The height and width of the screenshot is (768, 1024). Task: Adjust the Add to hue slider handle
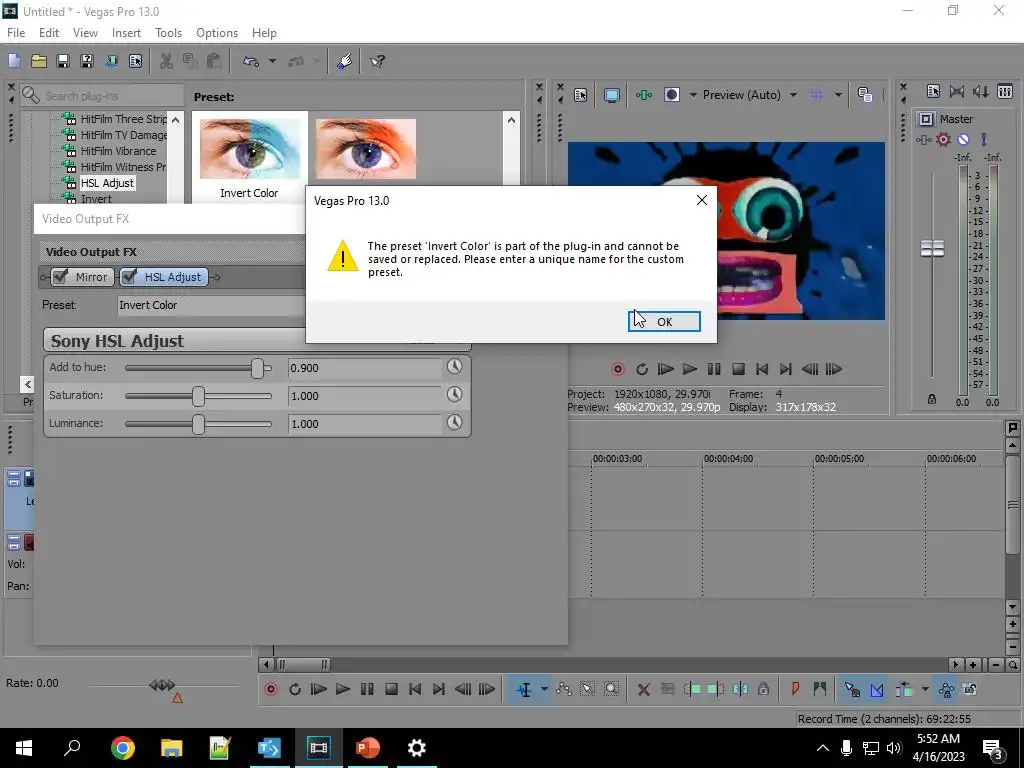257,368
